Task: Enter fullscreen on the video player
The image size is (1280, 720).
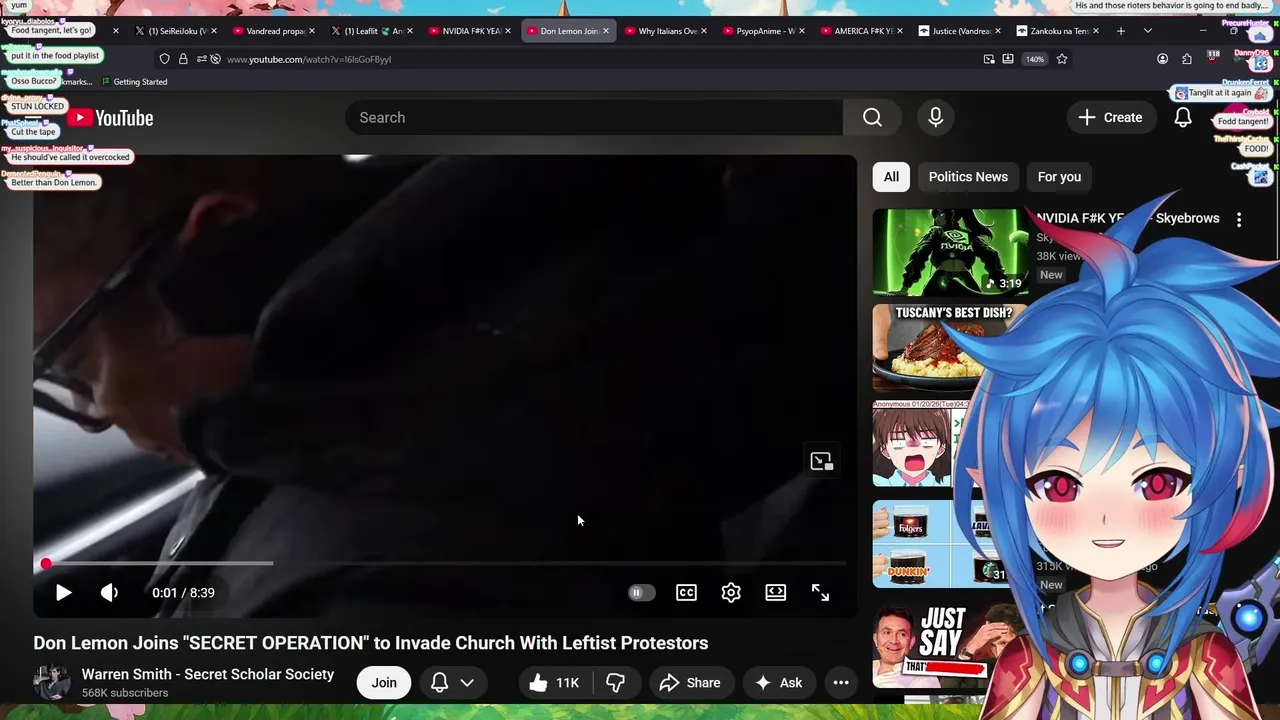Action: coord(820,593)
